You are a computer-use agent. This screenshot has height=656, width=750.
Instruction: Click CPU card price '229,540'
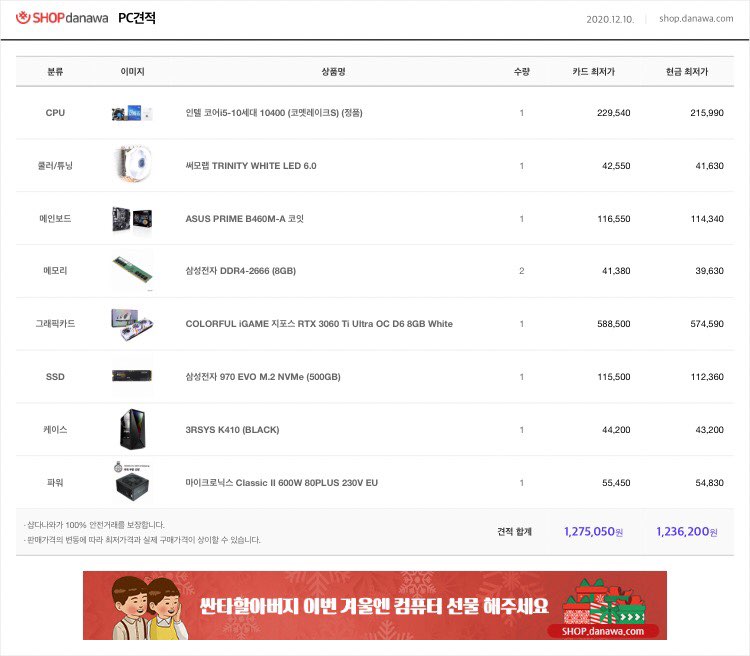coord(613,113)
